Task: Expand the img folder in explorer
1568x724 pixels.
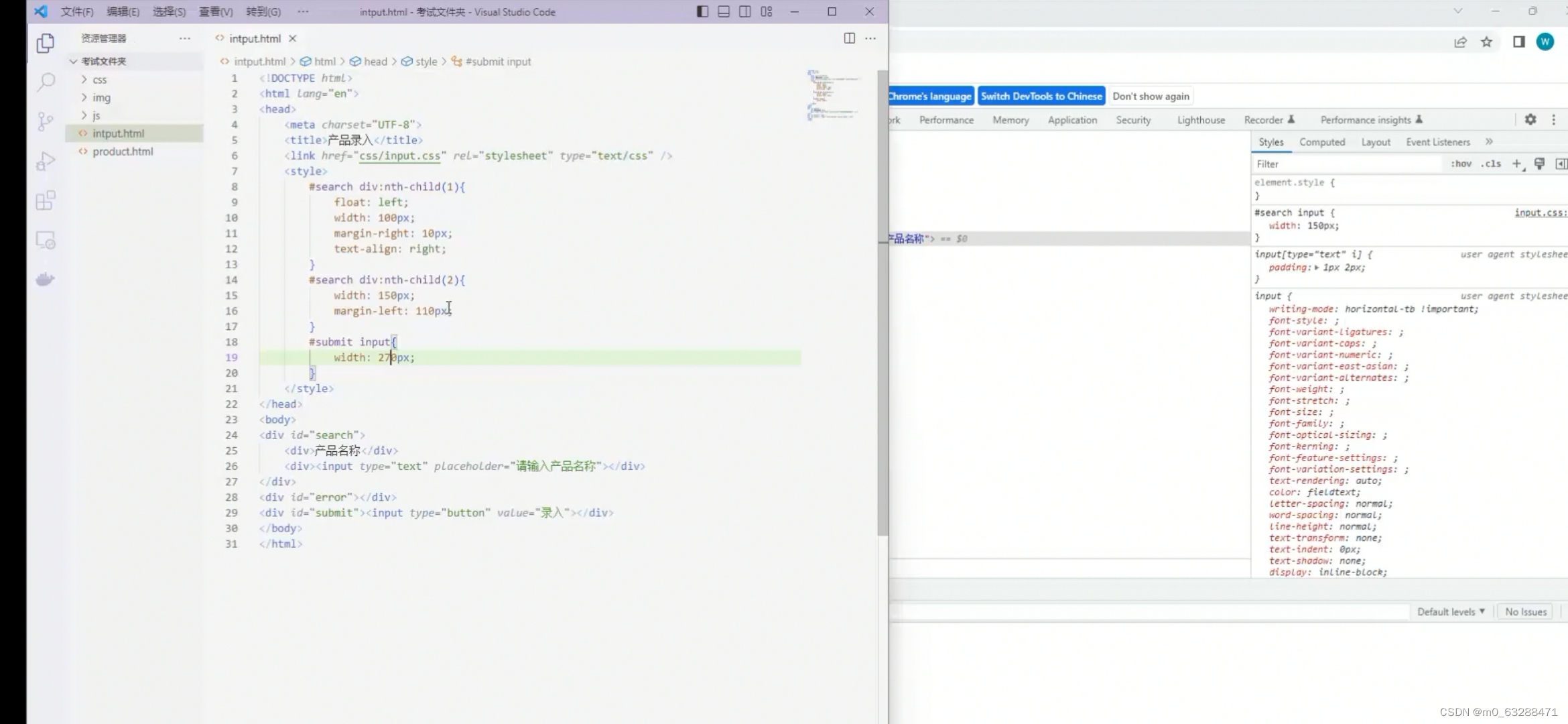Action: point(101,97)
